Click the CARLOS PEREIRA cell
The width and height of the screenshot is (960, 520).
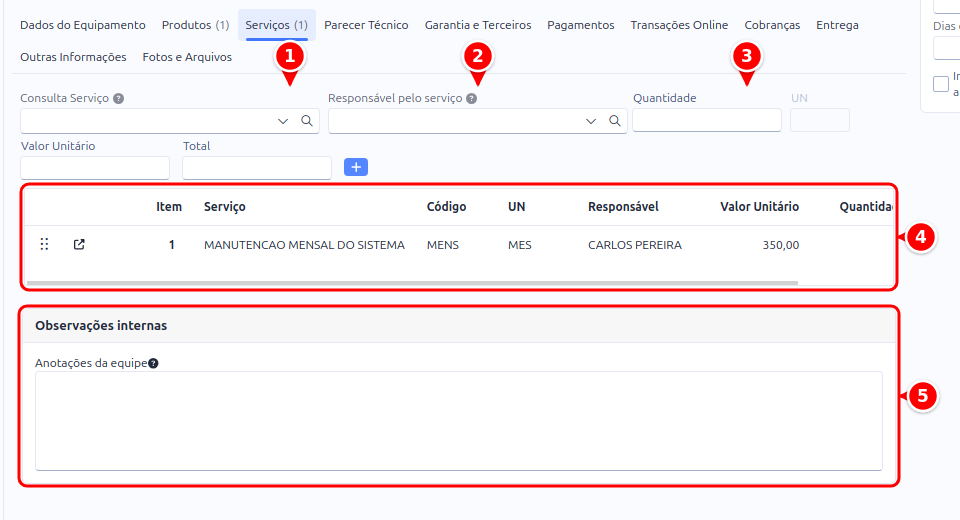[635, 245]
